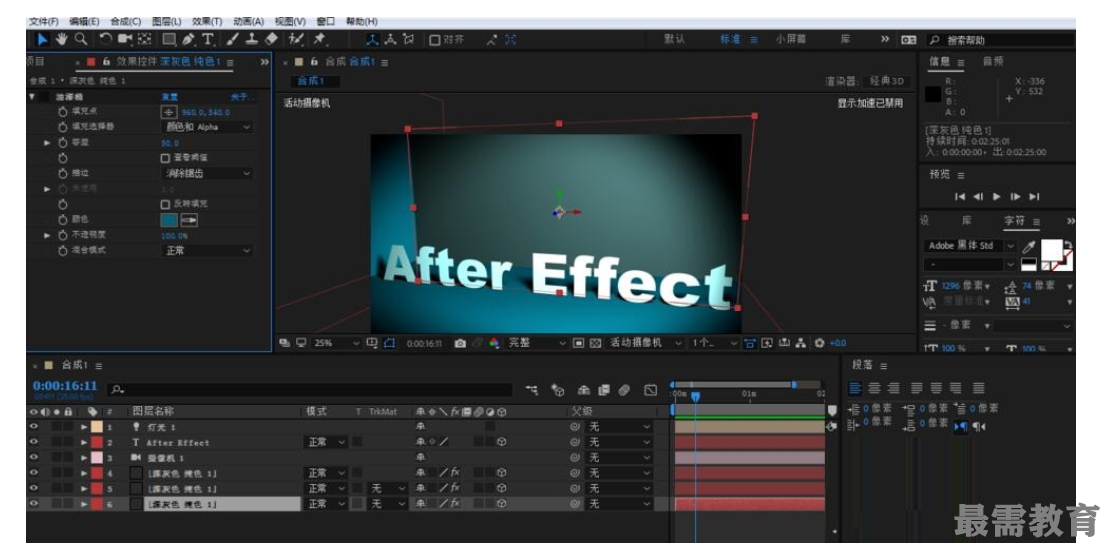Enable the 反转填充 checkbox
1106x560 pixels.
click(x=165, y=205)
